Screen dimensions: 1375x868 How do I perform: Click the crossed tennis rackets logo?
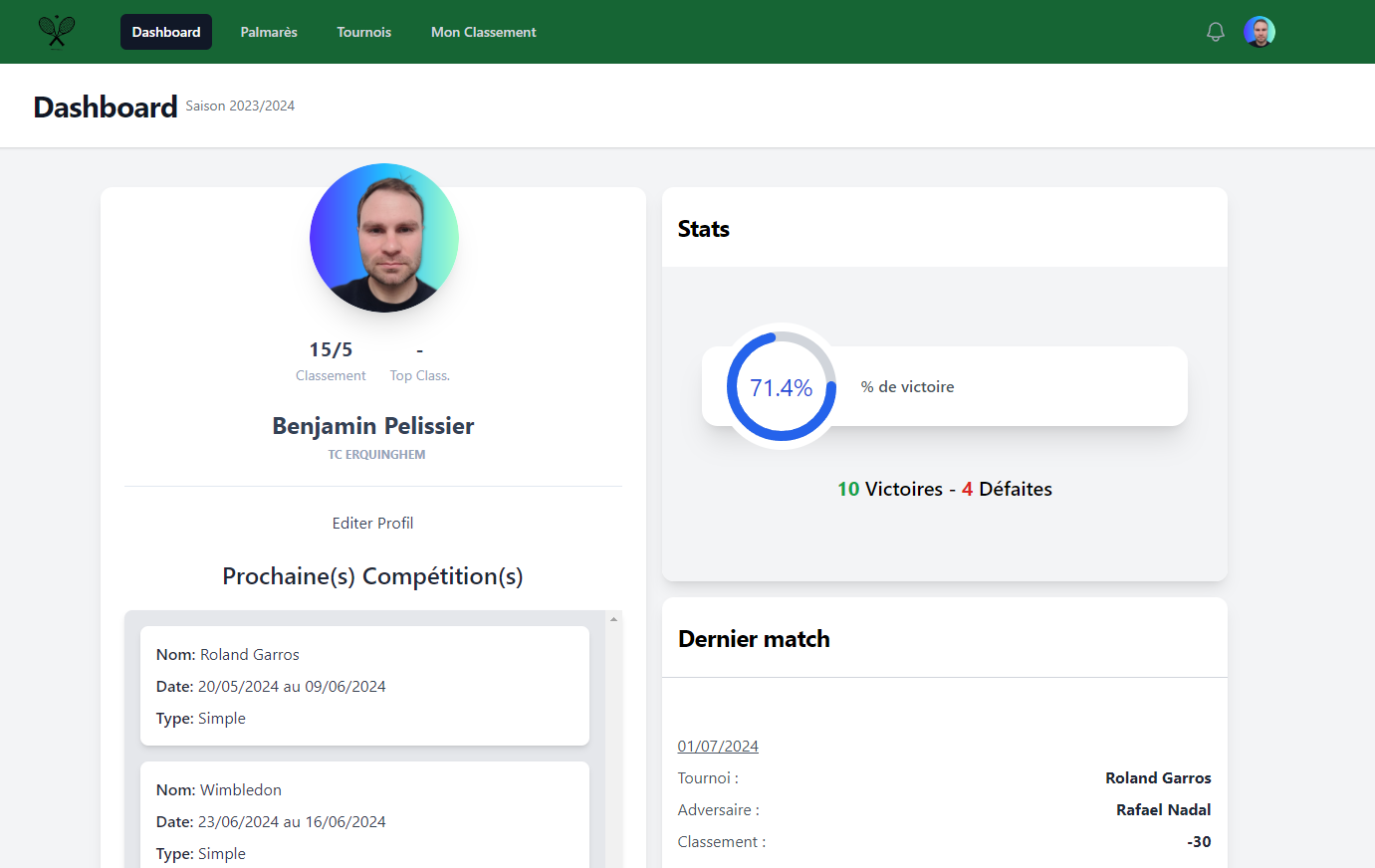click(57, 32)
